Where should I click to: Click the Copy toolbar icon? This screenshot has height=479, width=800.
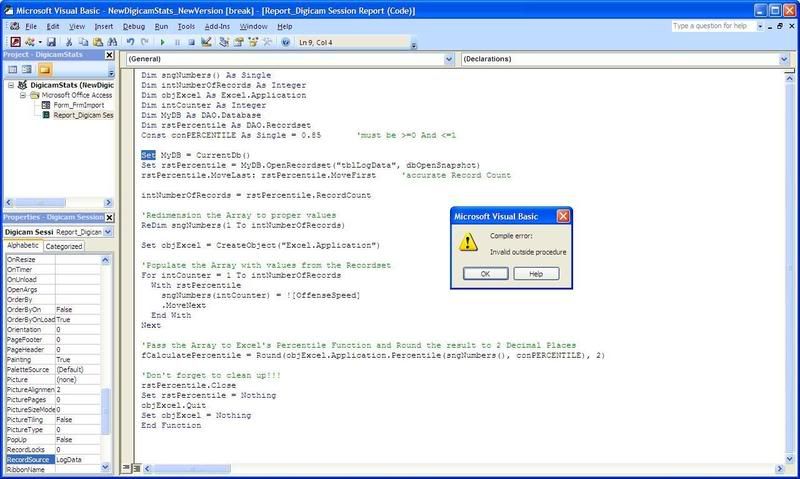(x=84, y=42)
